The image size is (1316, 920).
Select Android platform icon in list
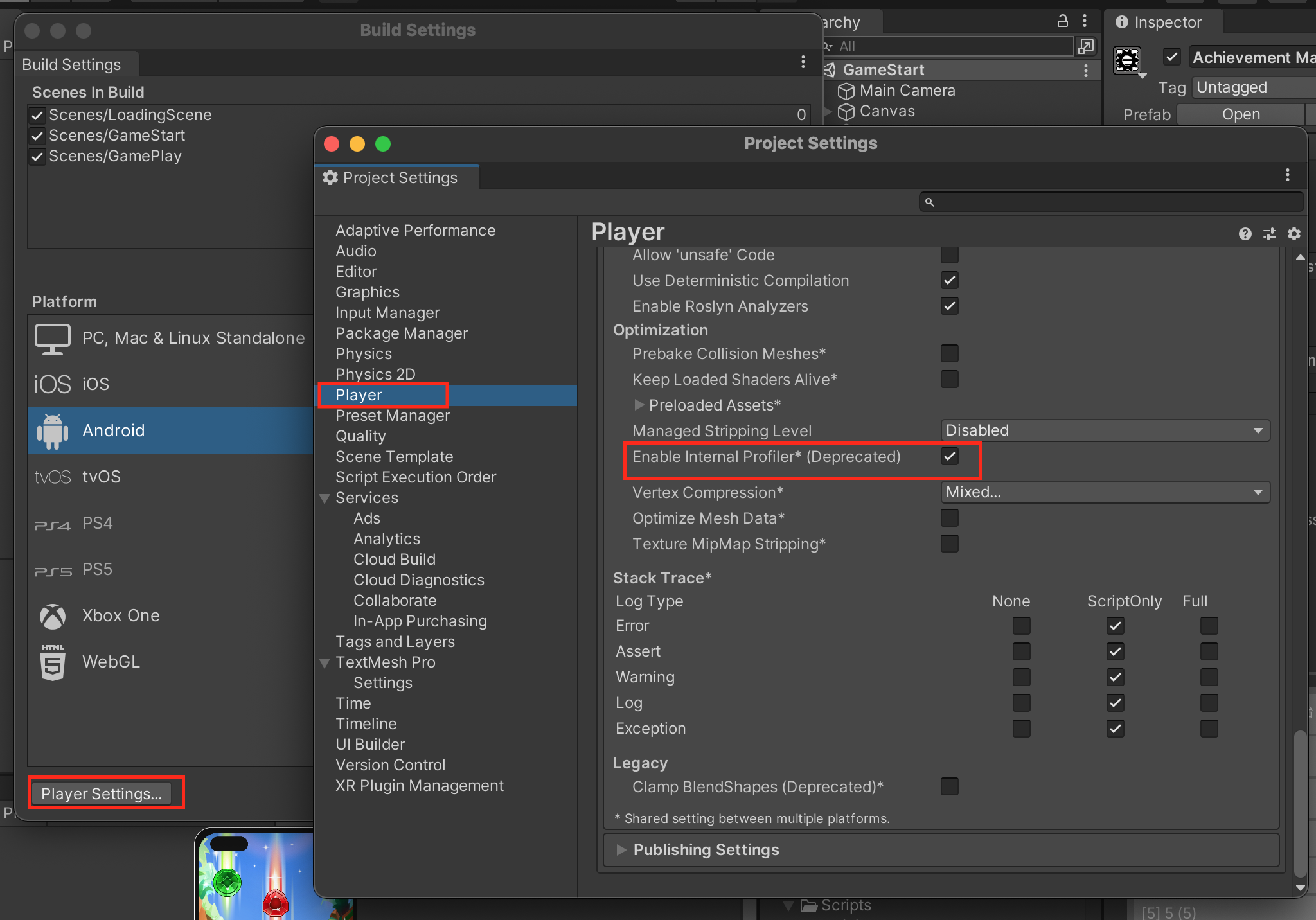point(53,430)
